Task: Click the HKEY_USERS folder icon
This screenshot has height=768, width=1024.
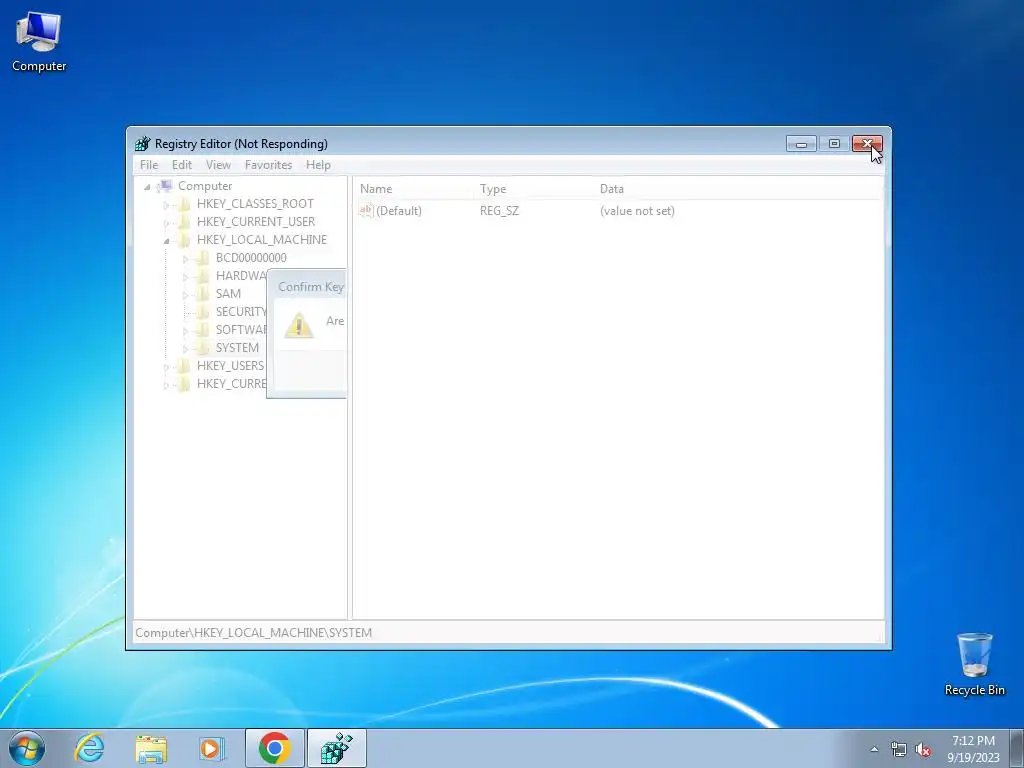Action: point(184,366)
